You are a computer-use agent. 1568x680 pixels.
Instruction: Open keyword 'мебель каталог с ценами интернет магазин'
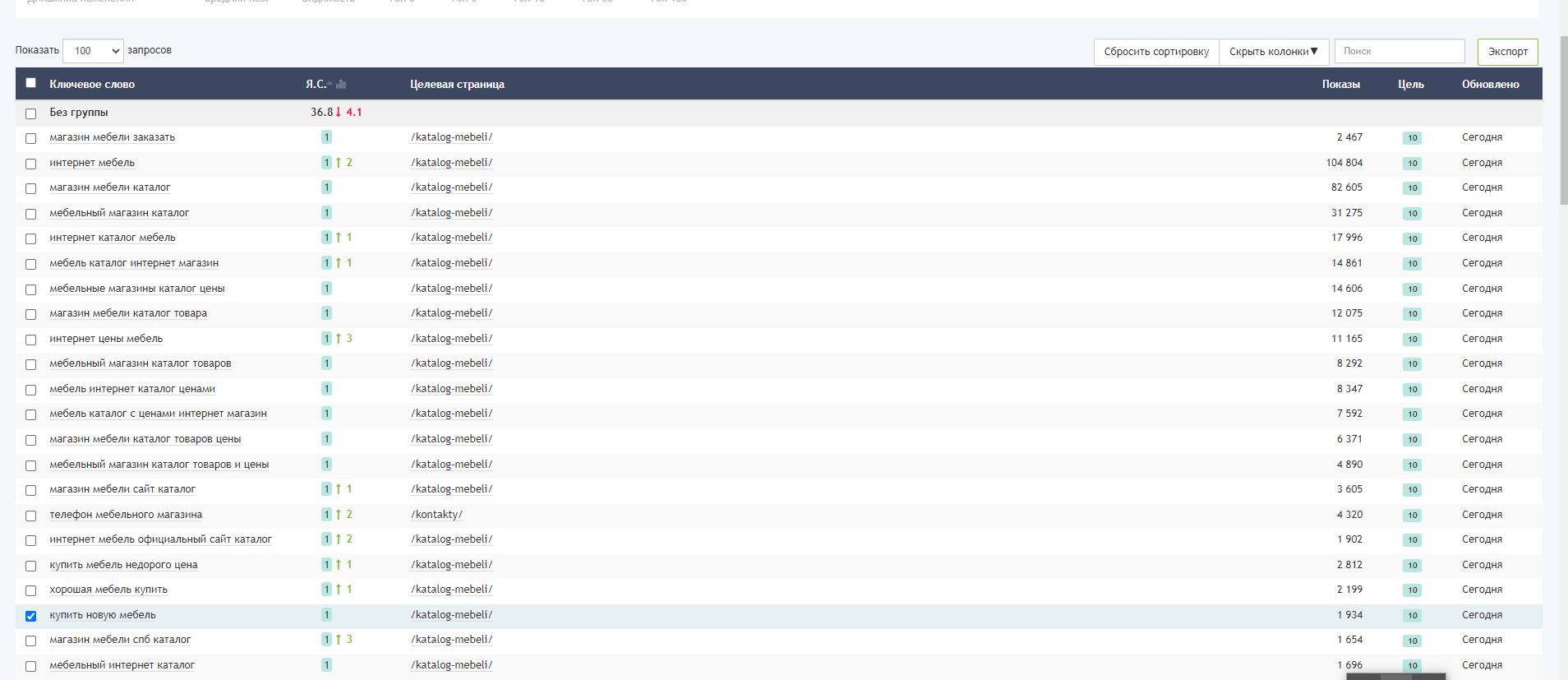(158, 414)
